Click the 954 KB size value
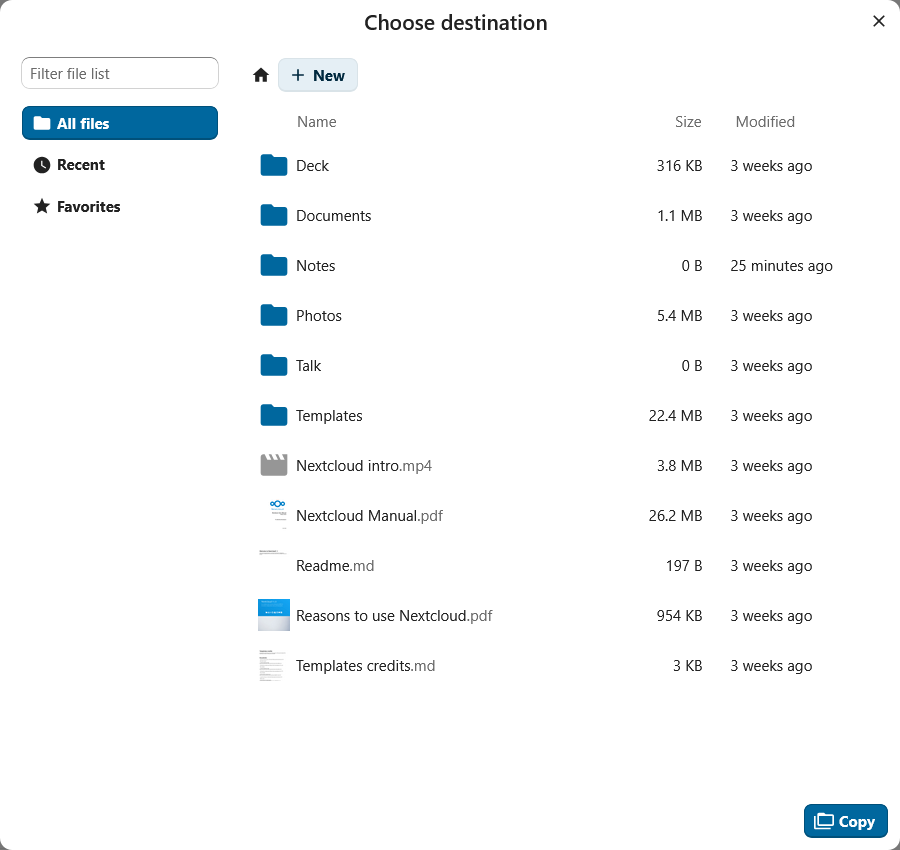 click(x=680, y=615)
